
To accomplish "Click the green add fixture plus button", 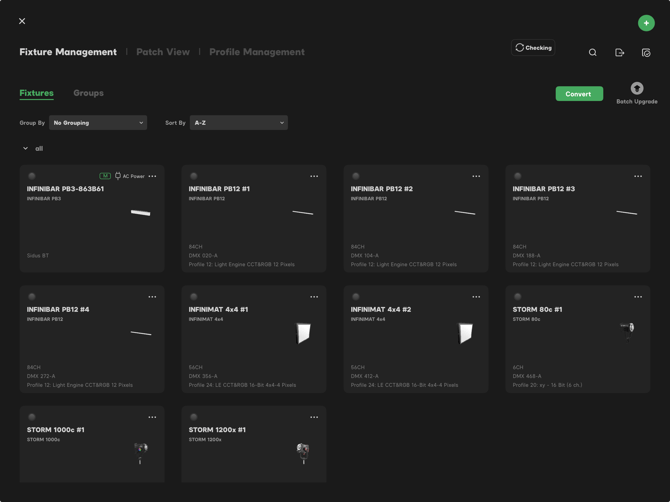I will tap(646, 23).
